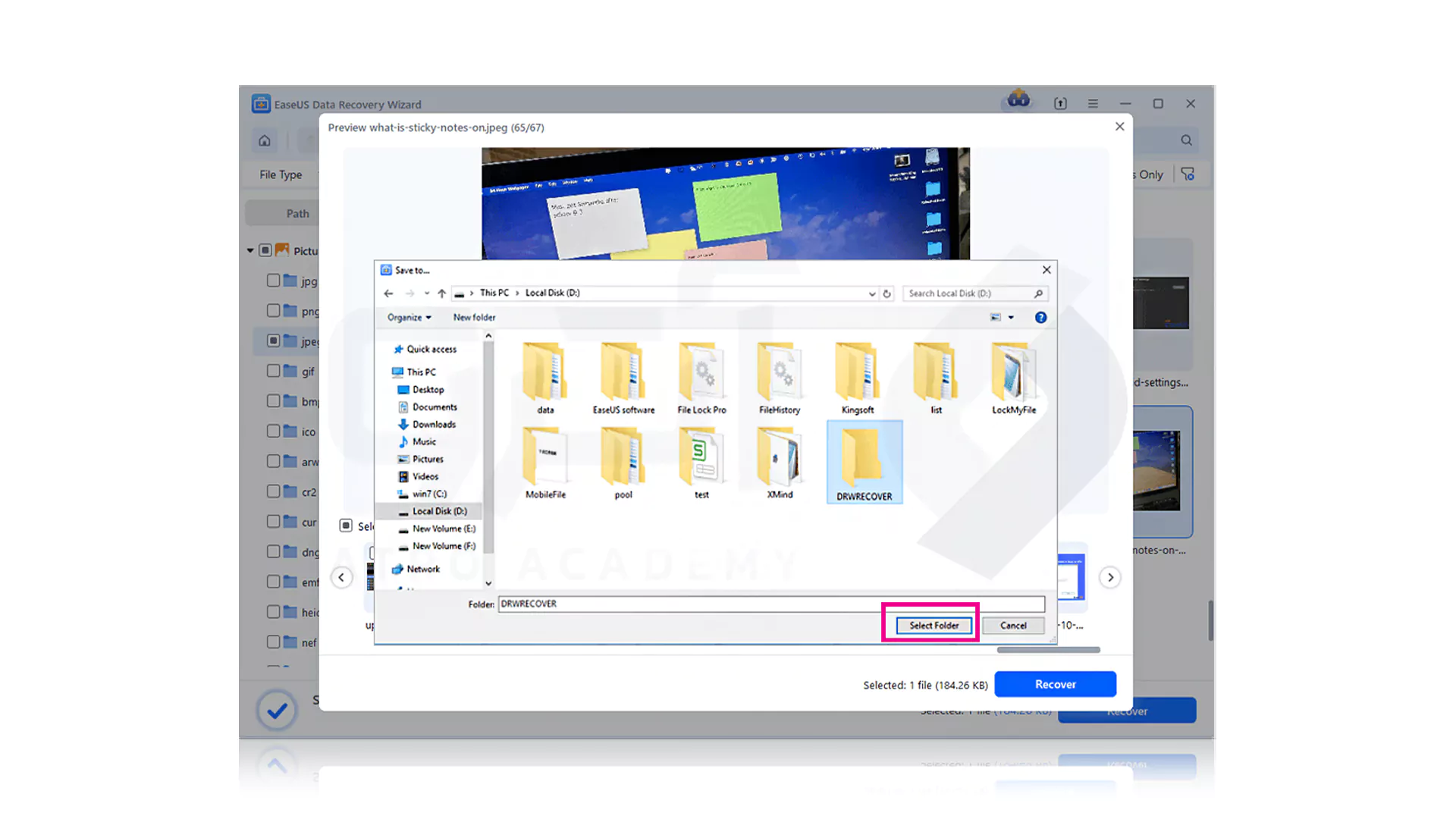Click the Search Local Disk (D:) box

click(975, 293)
